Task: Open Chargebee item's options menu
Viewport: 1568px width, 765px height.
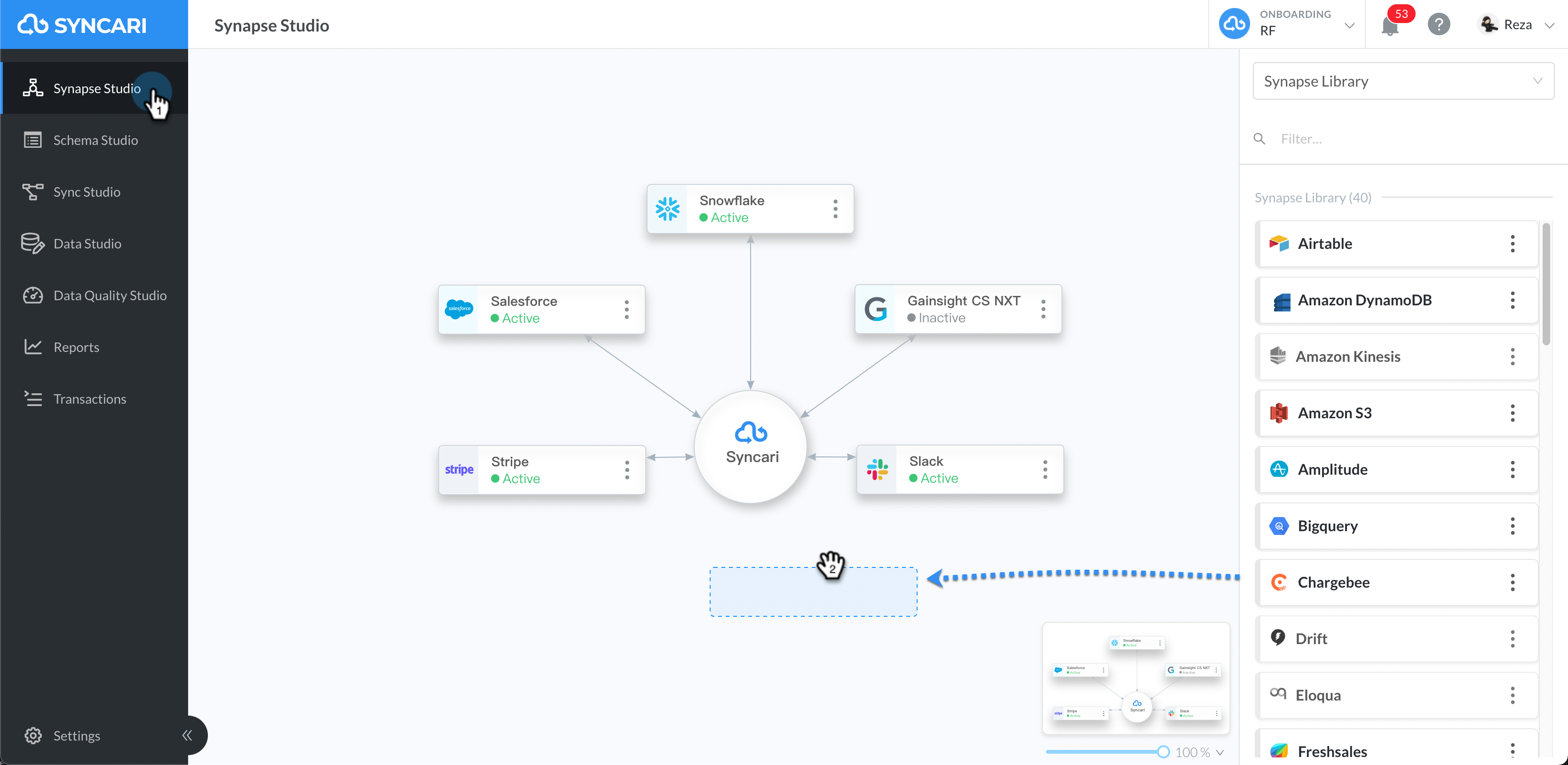Action: tap(1512, 582)
